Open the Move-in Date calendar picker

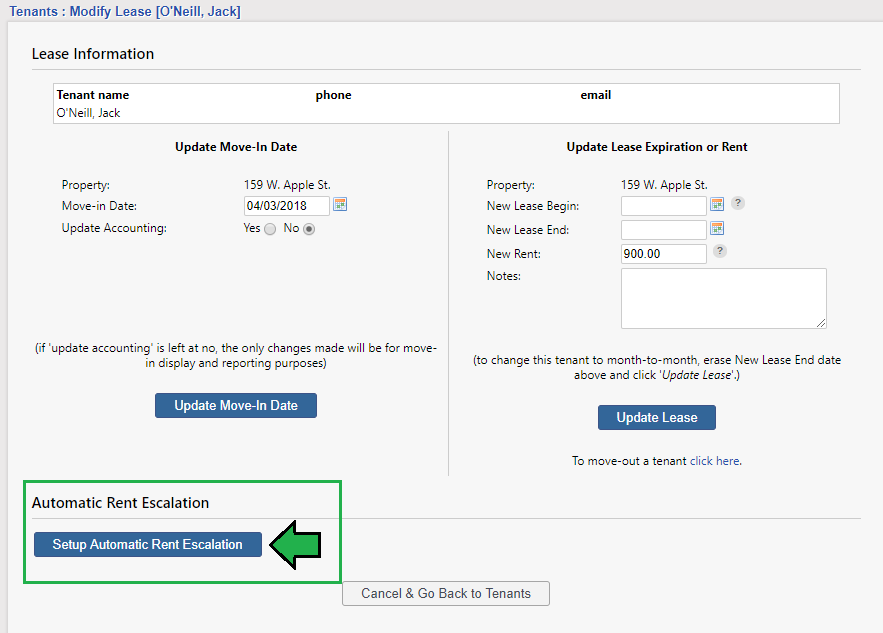tap(340, 205)
